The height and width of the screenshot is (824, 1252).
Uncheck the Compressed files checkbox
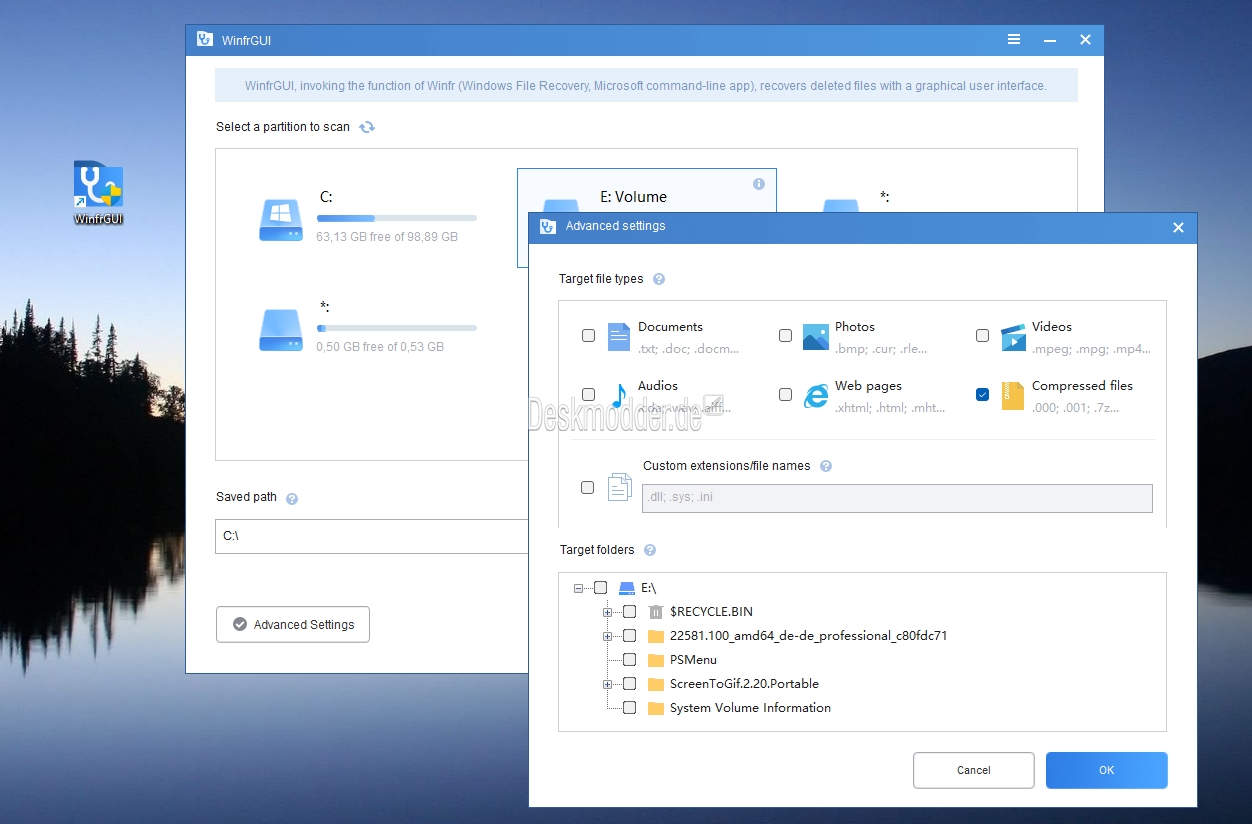[x=982, y=395]
